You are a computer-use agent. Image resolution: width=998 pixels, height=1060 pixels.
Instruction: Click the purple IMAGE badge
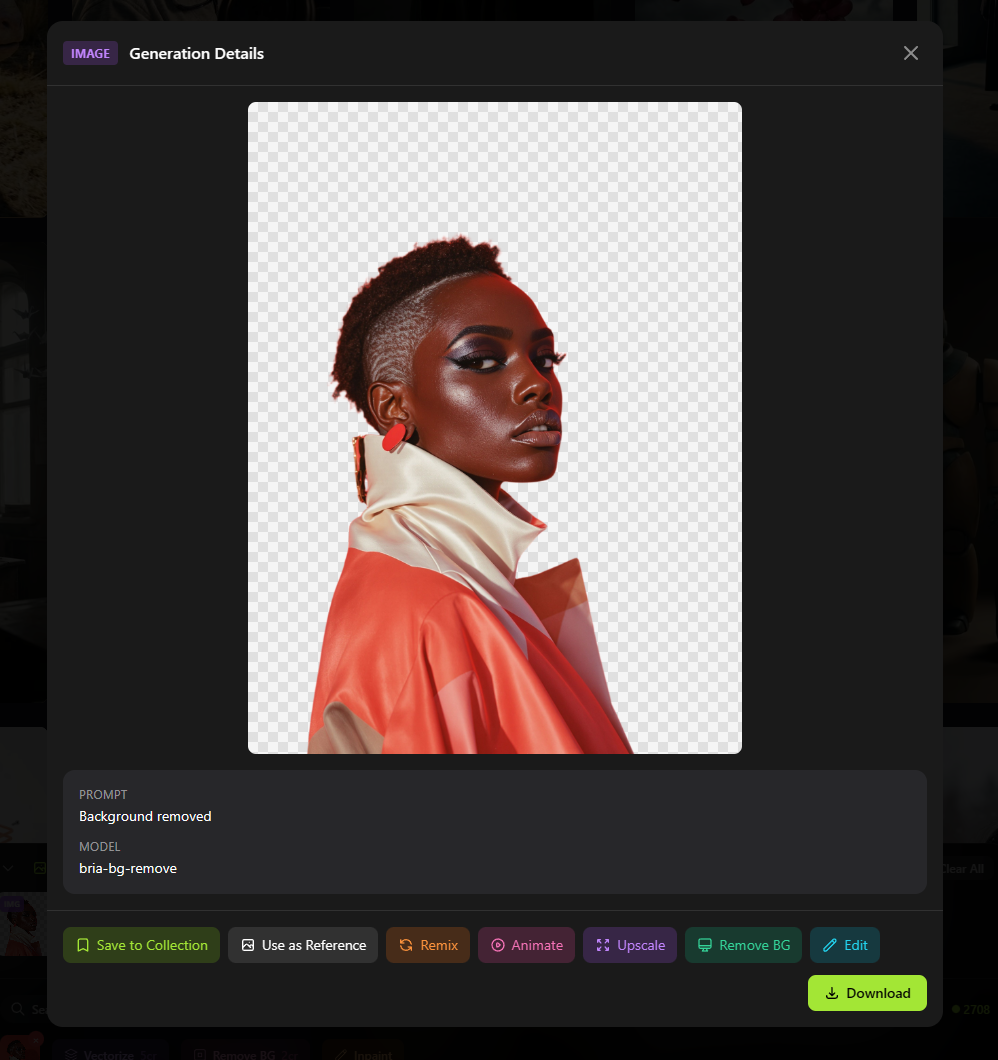coord(90,53)
